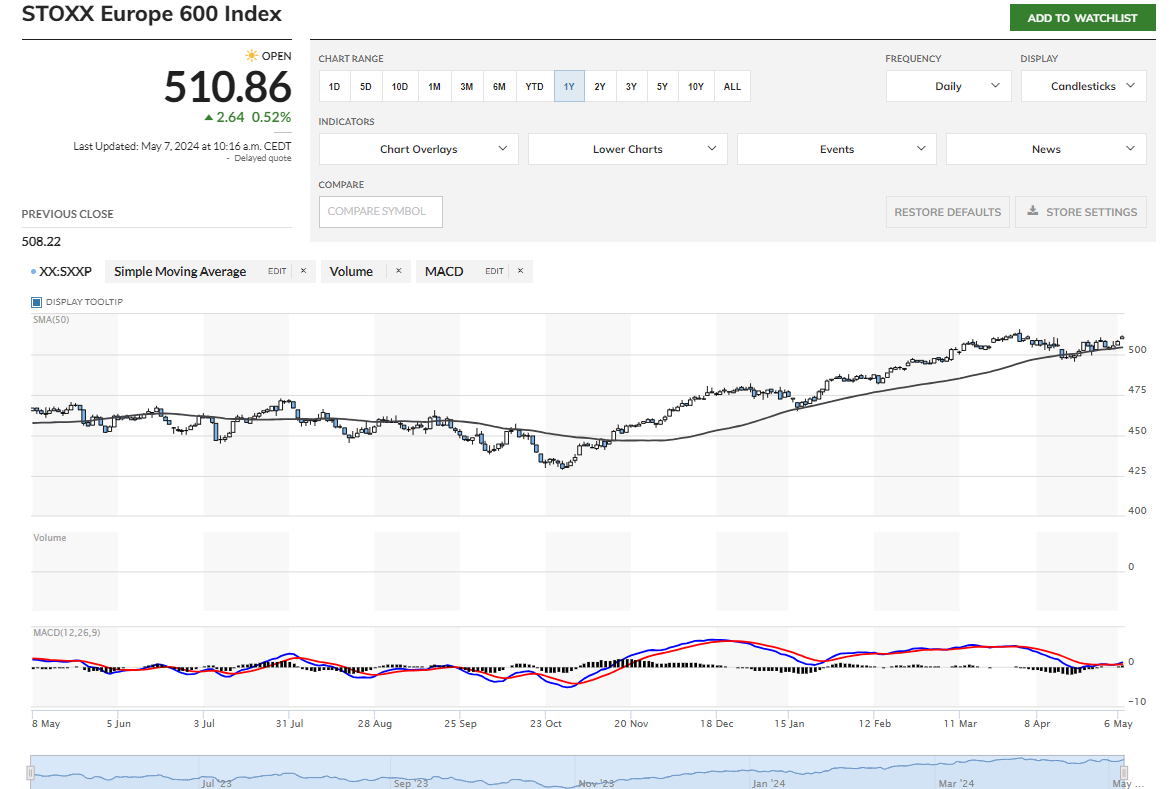1171x789 pixels.
Task: Click the 18 Dec date axis label
Action: (716, 723)
